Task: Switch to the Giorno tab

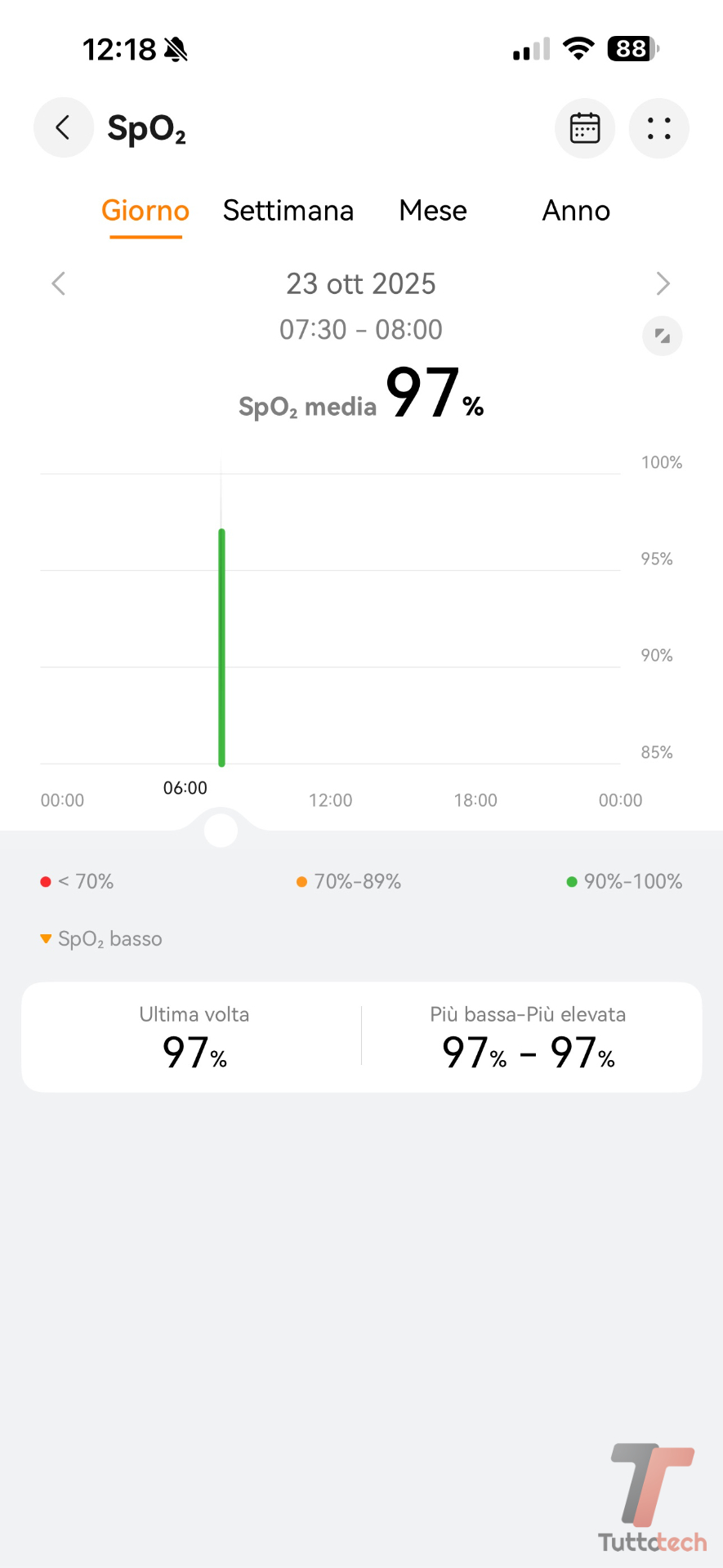Action: click(x=145, y=211)
